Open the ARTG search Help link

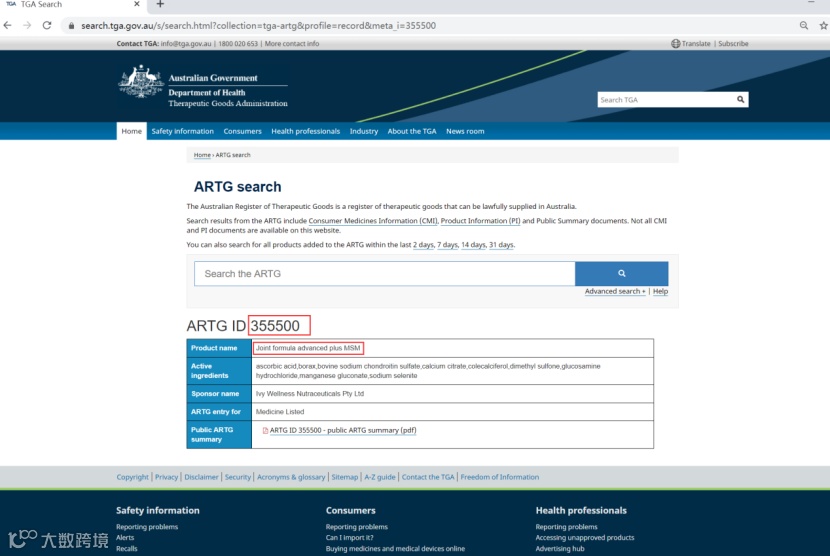click(x=660, y=291)
